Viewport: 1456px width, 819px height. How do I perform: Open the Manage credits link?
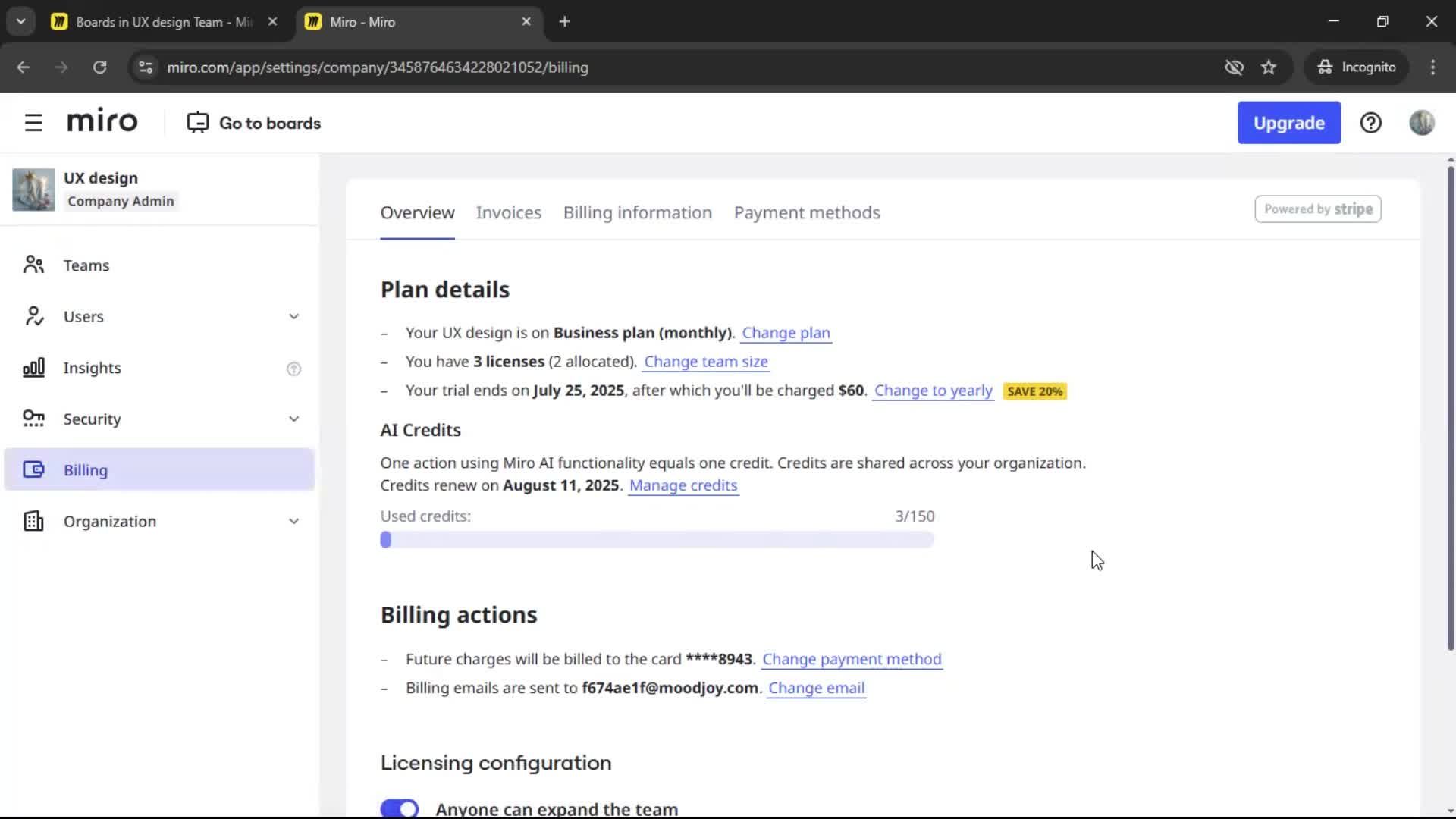(682, 485)
